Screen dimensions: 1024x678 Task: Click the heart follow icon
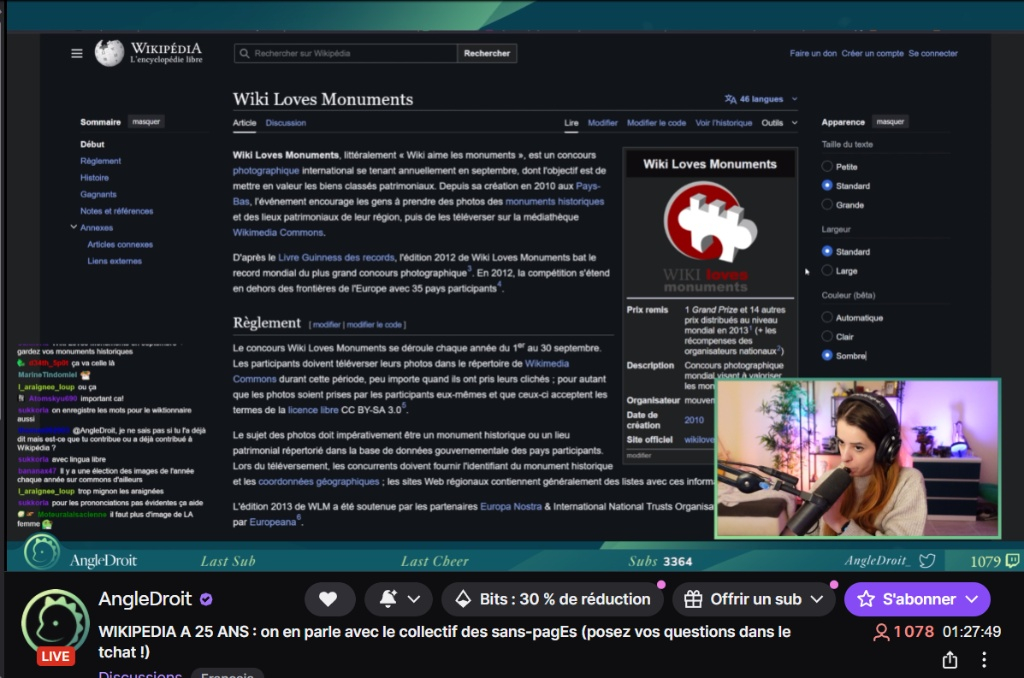tap(328, 599)
